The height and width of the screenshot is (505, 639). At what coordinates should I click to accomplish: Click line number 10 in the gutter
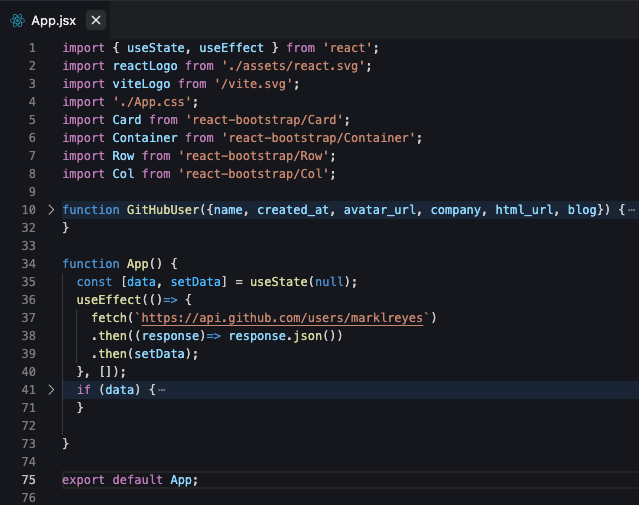[30, 210]
